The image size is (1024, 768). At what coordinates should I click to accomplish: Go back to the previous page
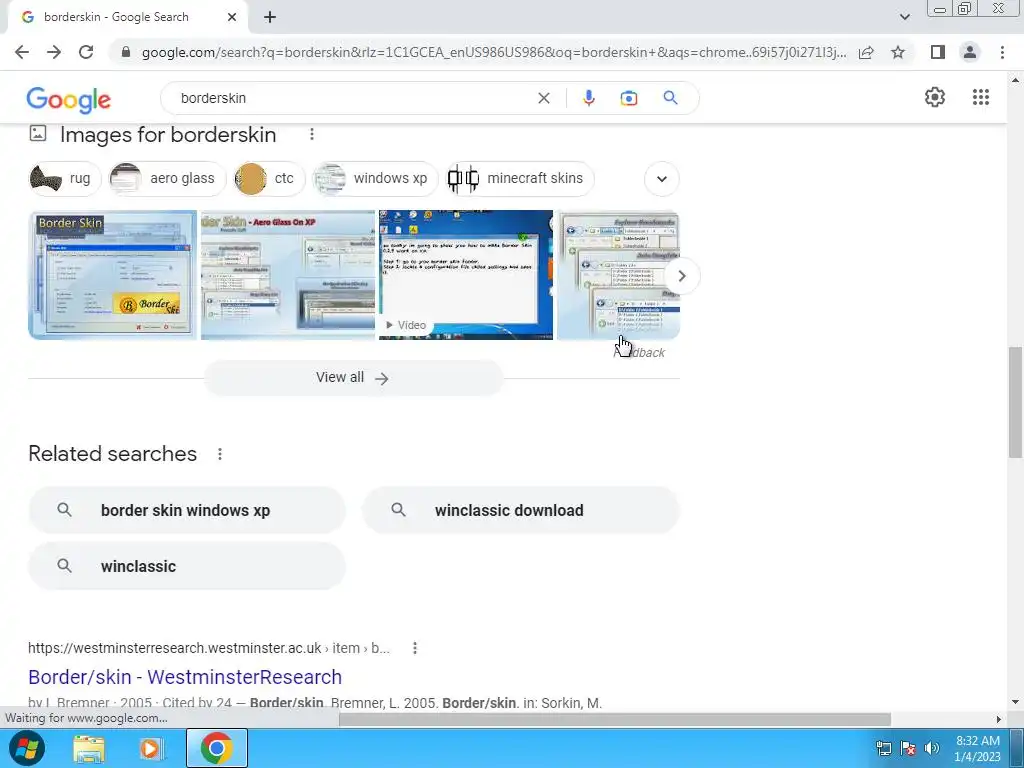[22, 52]
